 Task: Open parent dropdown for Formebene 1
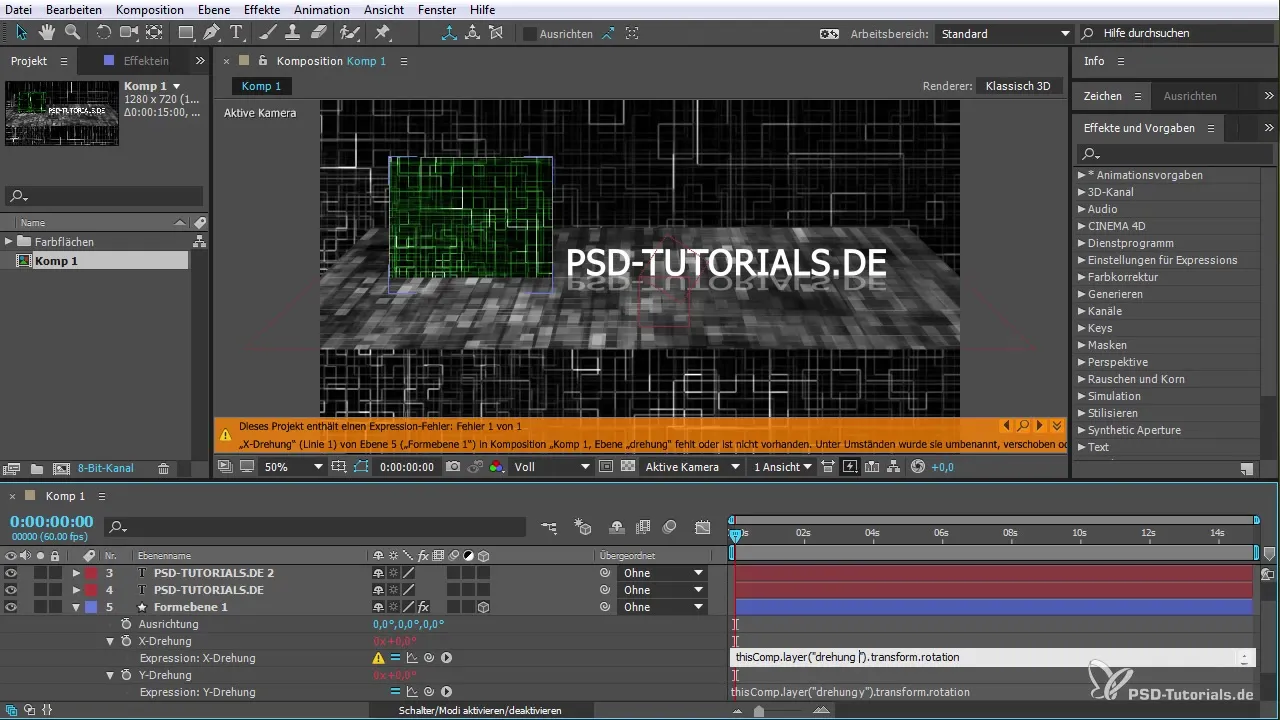tap(664, 607)
